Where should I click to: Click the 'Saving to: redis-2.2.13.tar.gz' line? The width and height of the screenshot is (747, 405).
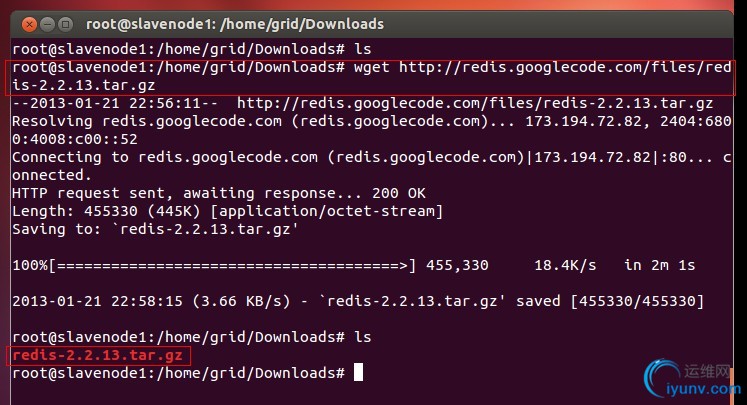pos(155,229)
